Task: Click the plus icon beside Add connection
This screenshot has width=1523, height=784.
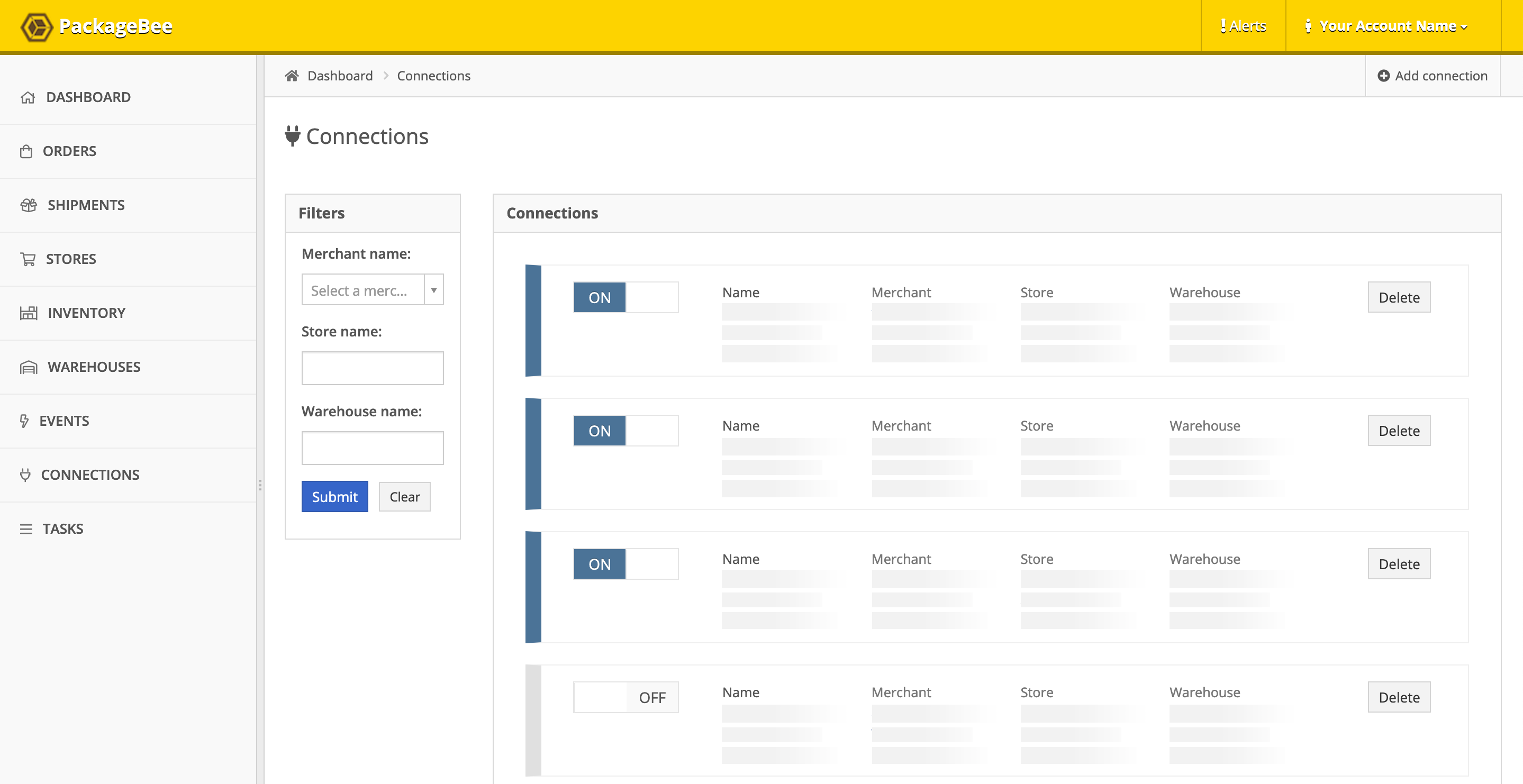Action: (1383, 76)
